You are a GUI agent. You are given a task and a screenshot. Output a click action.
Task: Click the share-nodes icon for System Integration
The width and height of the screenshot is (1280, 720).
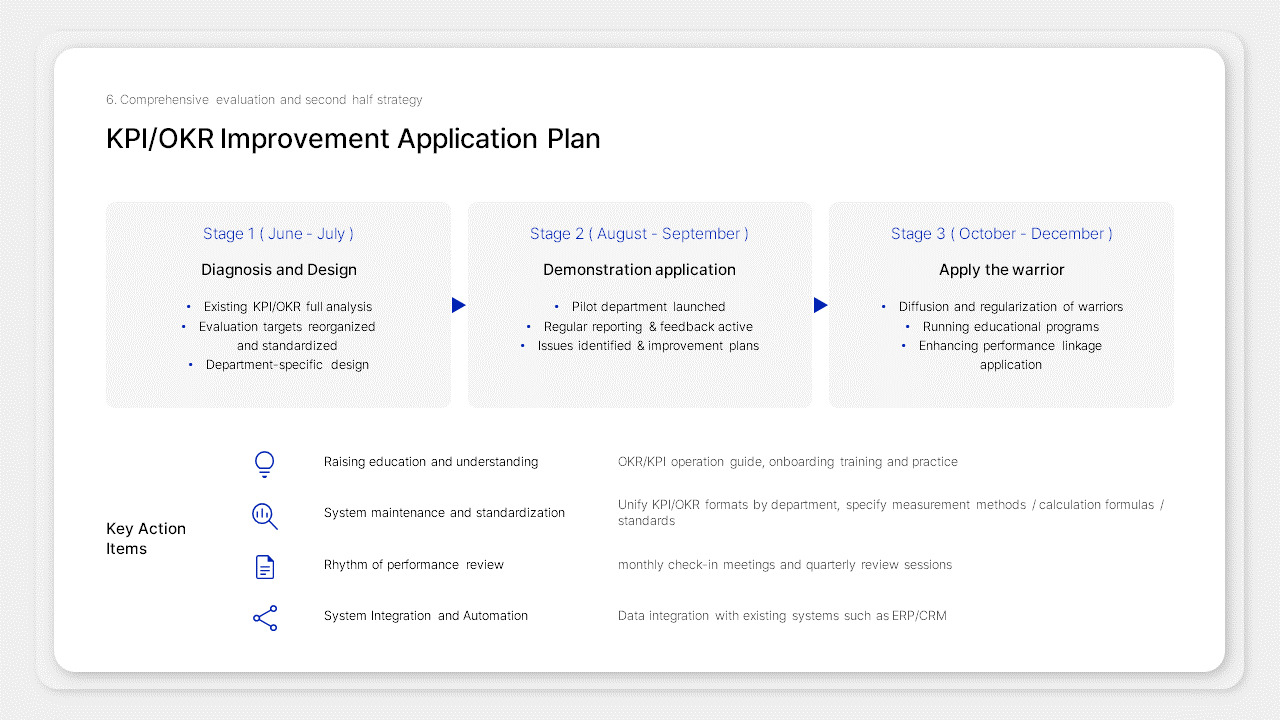point(264,618)
